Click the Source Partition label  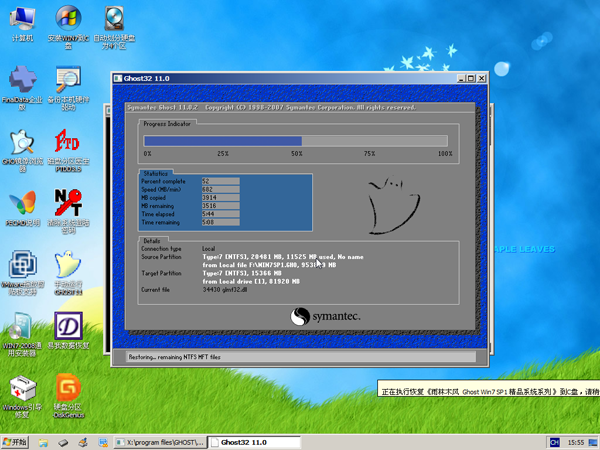[161, 257]
